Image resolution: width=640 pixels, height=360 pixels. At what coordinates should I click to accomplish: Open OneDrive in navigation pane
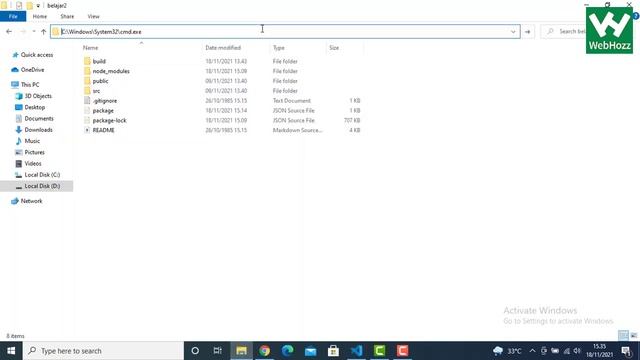tap(32, 70)
